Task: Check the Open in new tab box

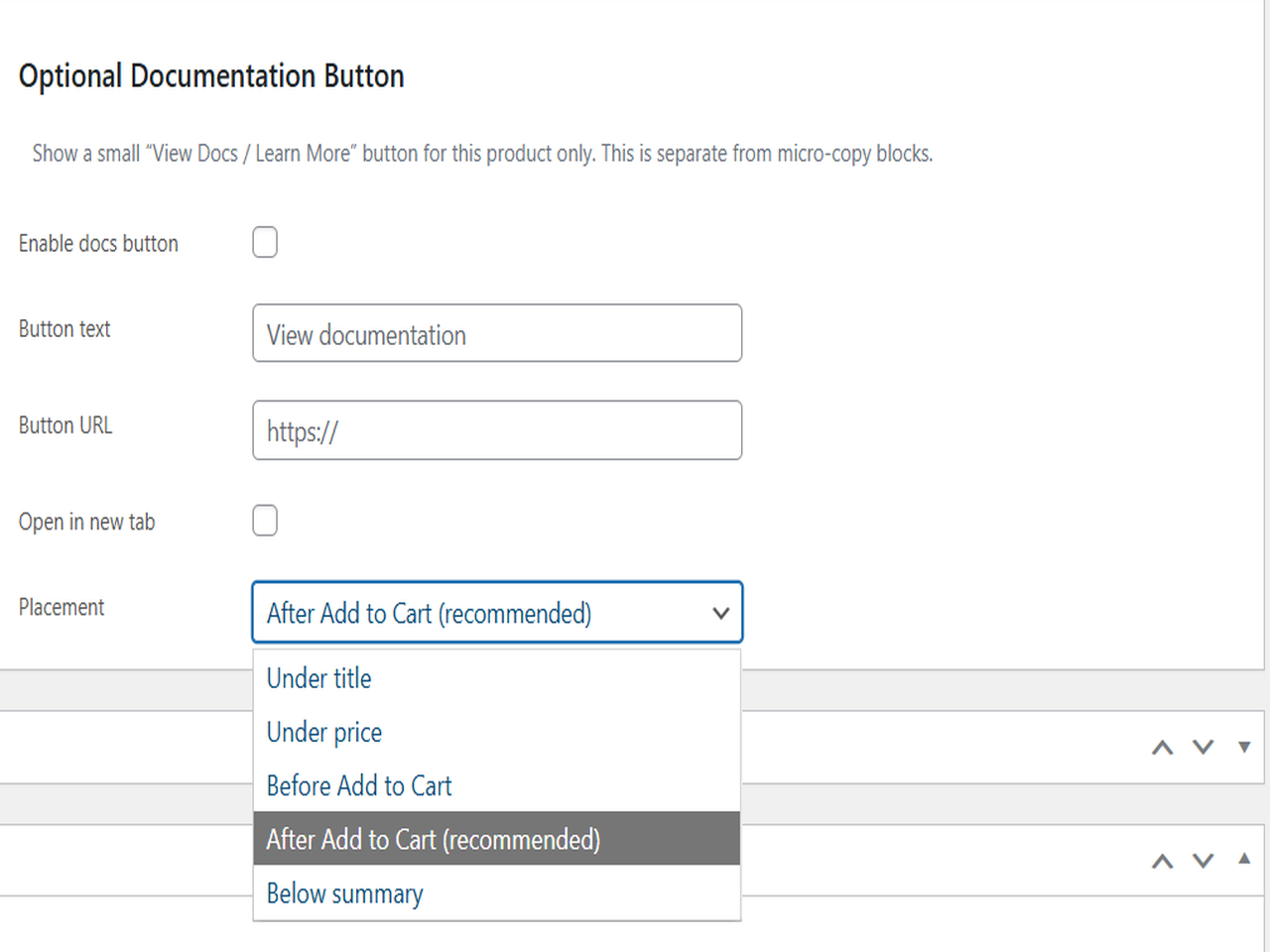Action: tap(265, 521)
